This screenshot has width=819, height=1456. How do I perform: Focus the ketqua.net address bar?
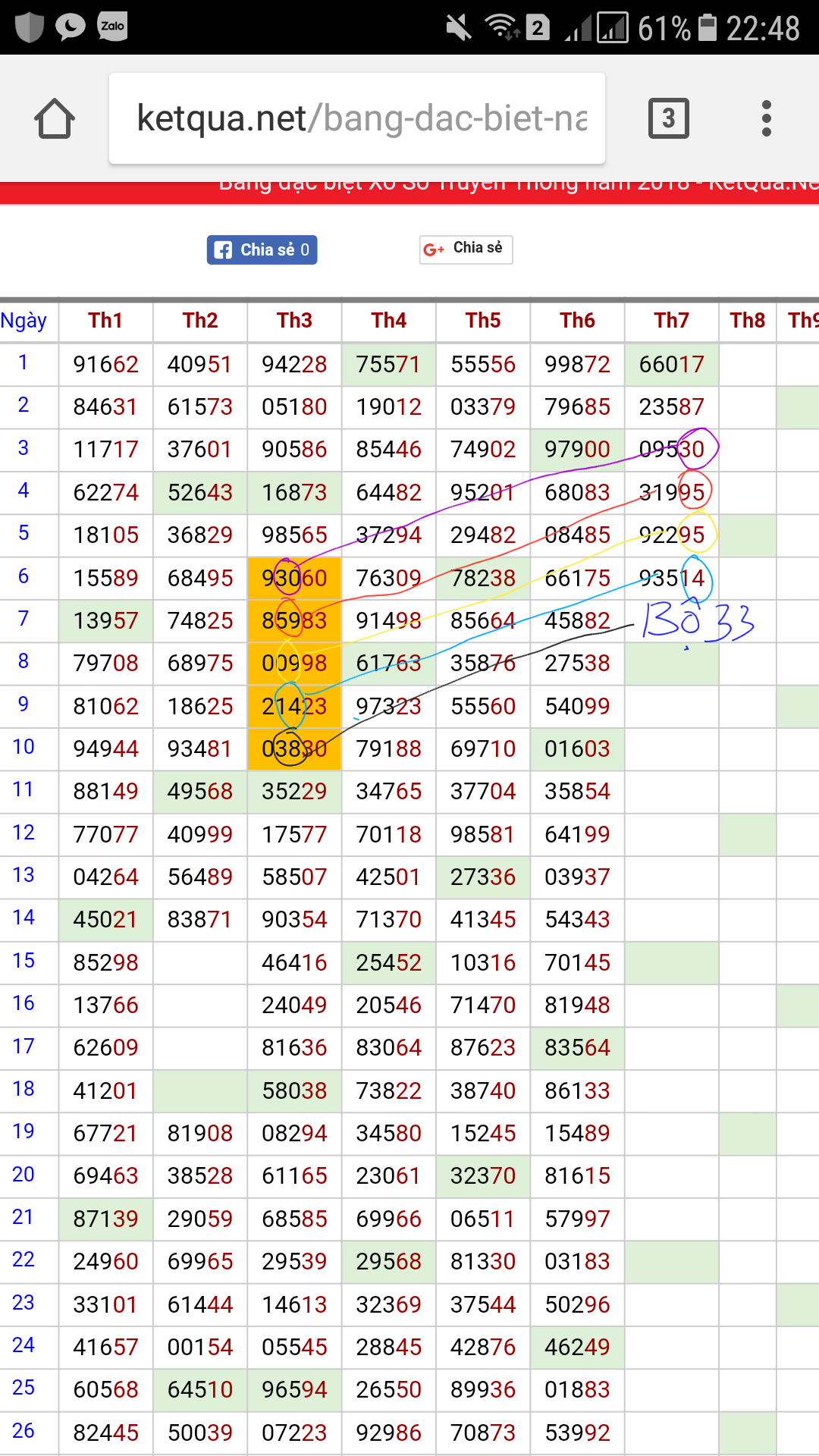357,118
